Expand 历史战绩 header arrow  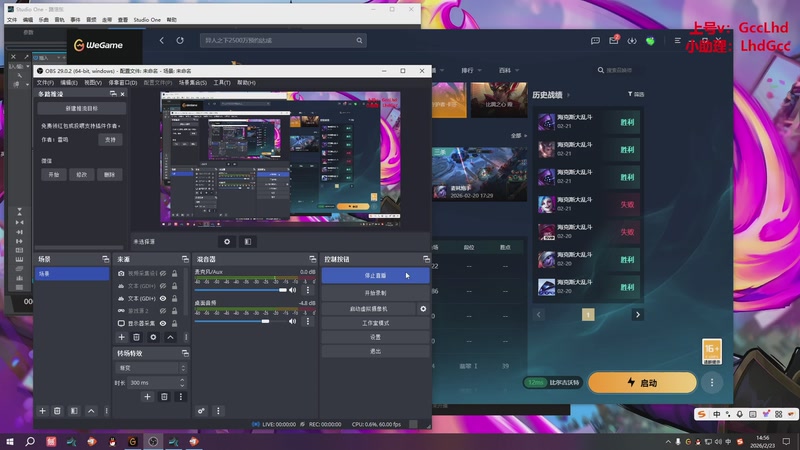568,95
